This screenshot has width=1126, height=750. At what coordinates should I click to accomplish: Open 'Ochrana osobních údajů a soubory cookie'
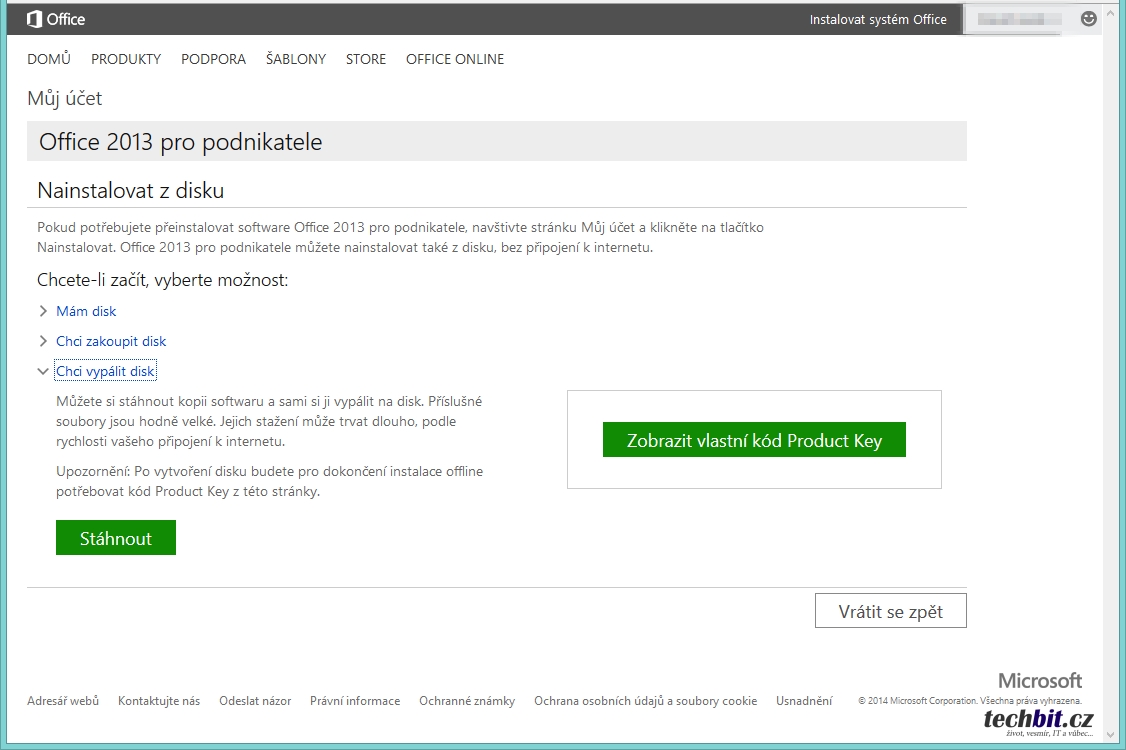pyautogui.click(x=645, y=701)
